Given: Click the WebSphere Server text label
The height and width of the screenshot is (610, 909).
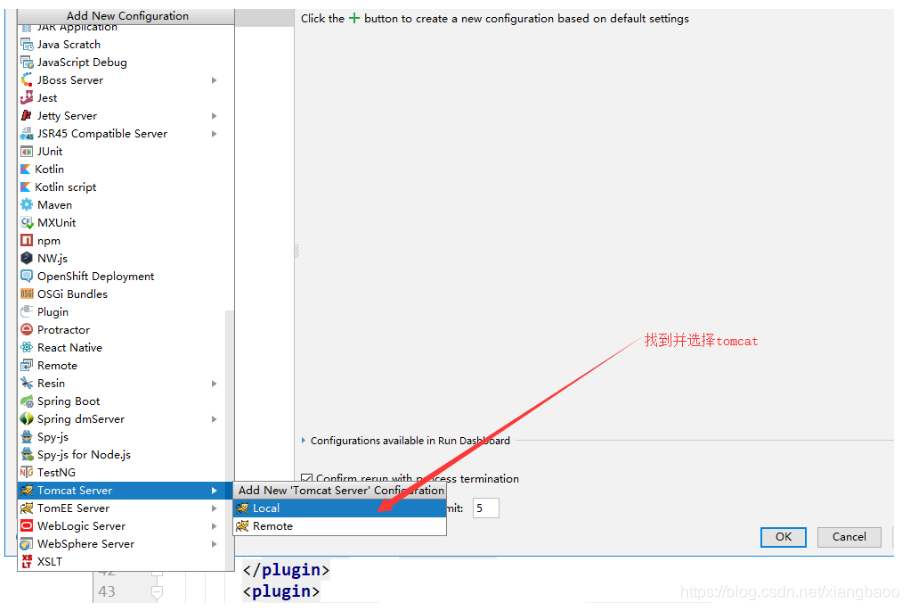Looking at the screenshot, I should tap(86, 544).
